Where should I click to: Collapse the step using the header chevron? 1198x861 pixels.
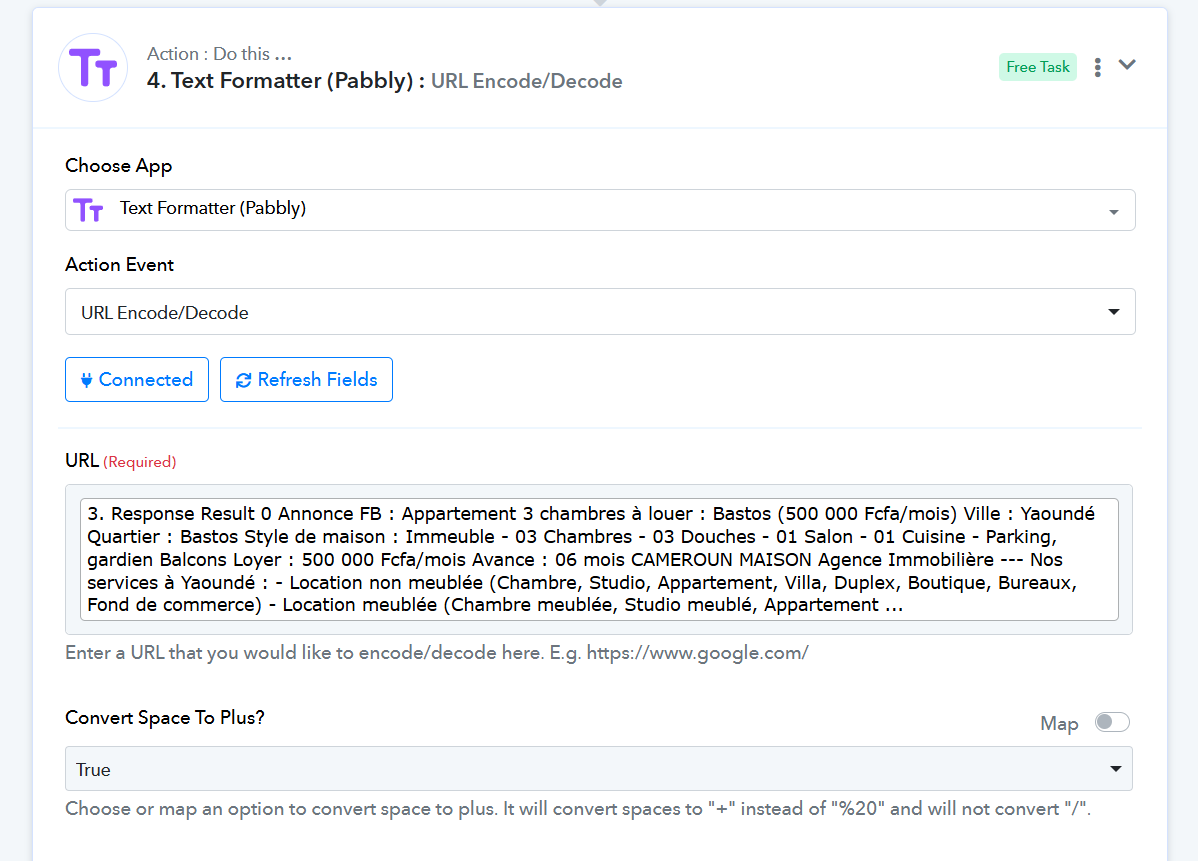pyautogui.click(x=1127, y=65)
